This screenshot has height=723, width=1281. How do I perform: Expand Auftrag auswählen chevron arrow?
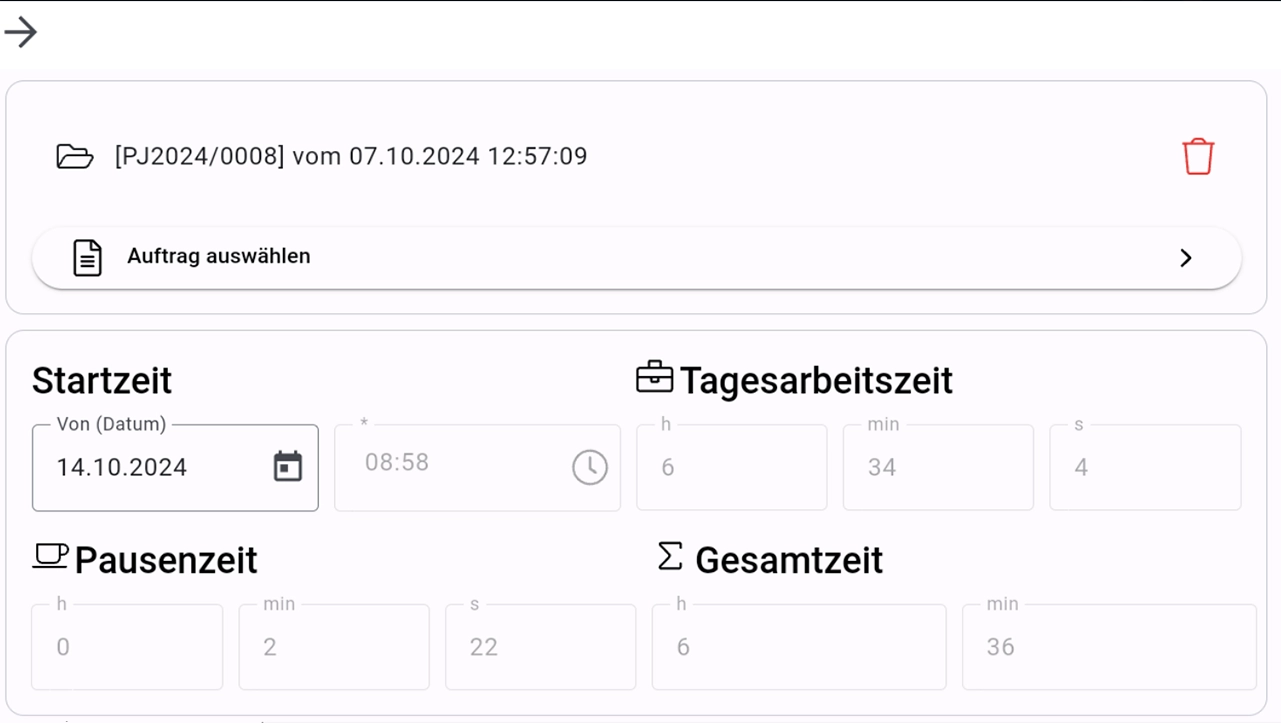coord(1186,258)
